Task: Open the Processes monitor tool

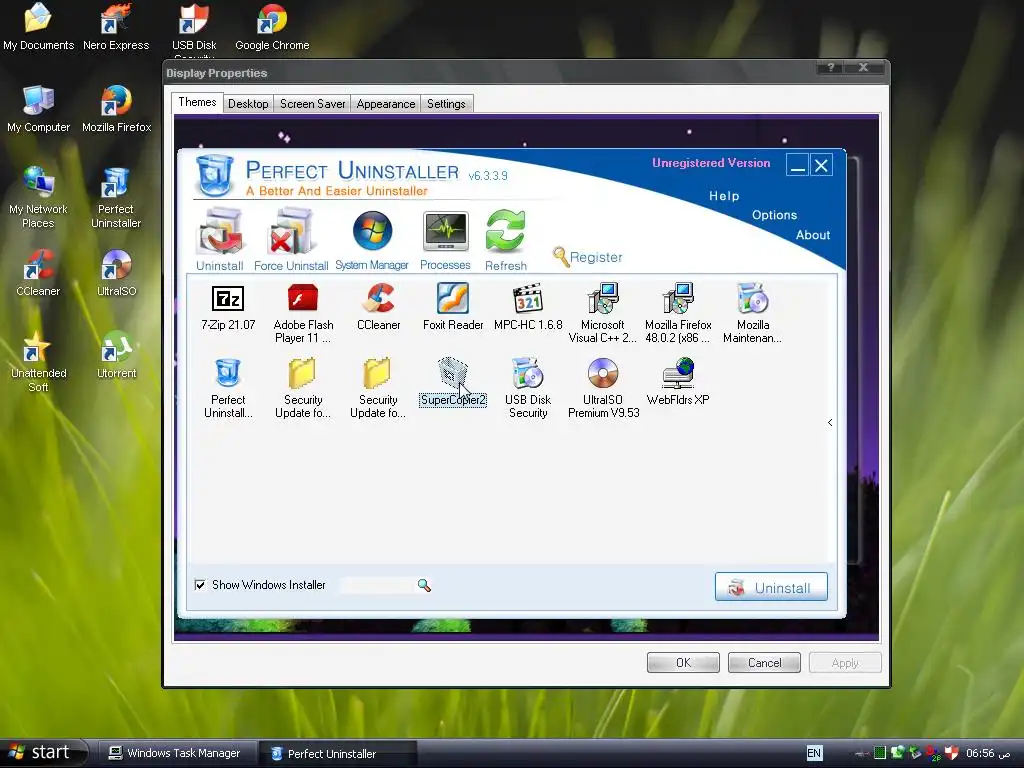Action: coord(445,239)
